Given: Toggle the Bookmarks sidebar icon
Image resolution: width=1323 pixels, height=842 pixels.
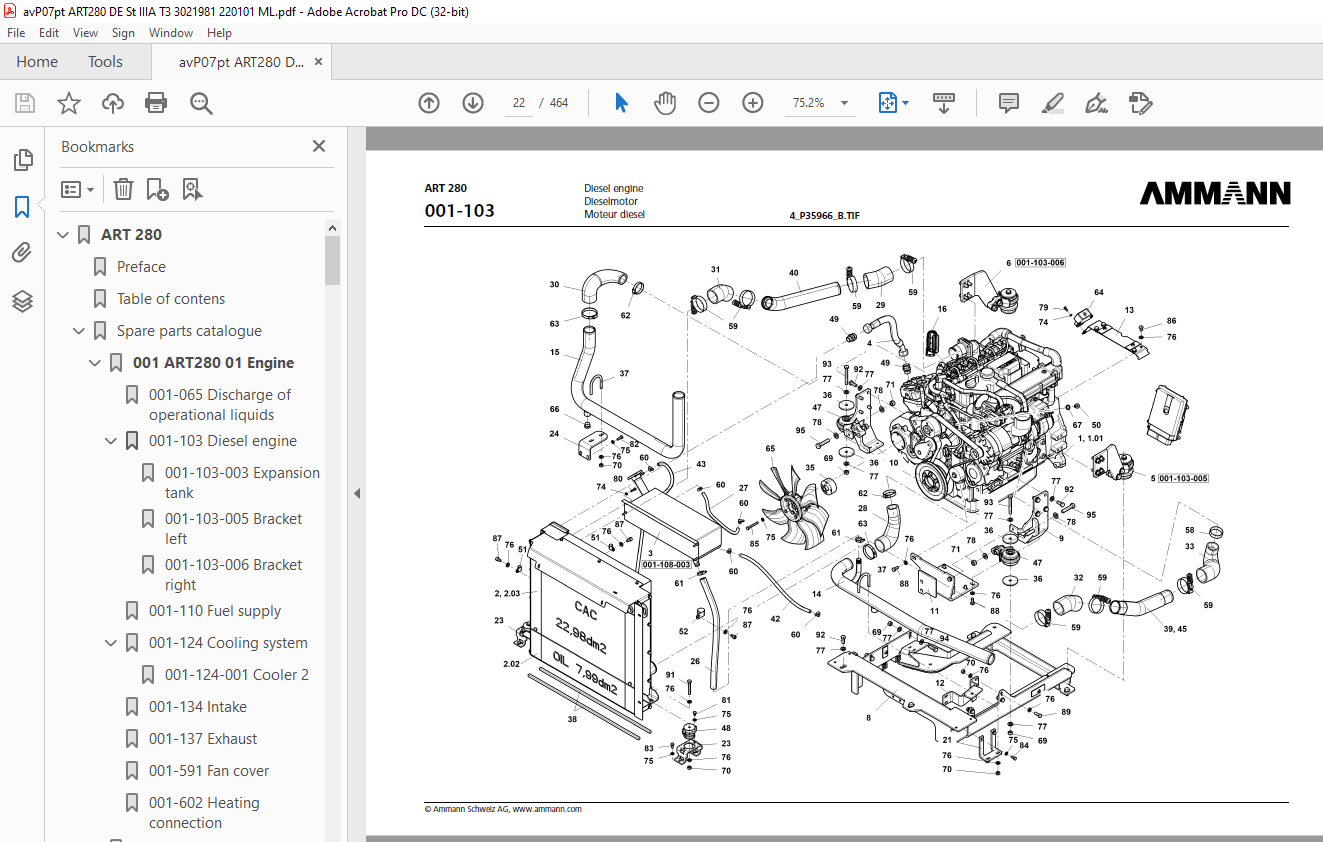Looking at the screenshot, I should 22,207.
